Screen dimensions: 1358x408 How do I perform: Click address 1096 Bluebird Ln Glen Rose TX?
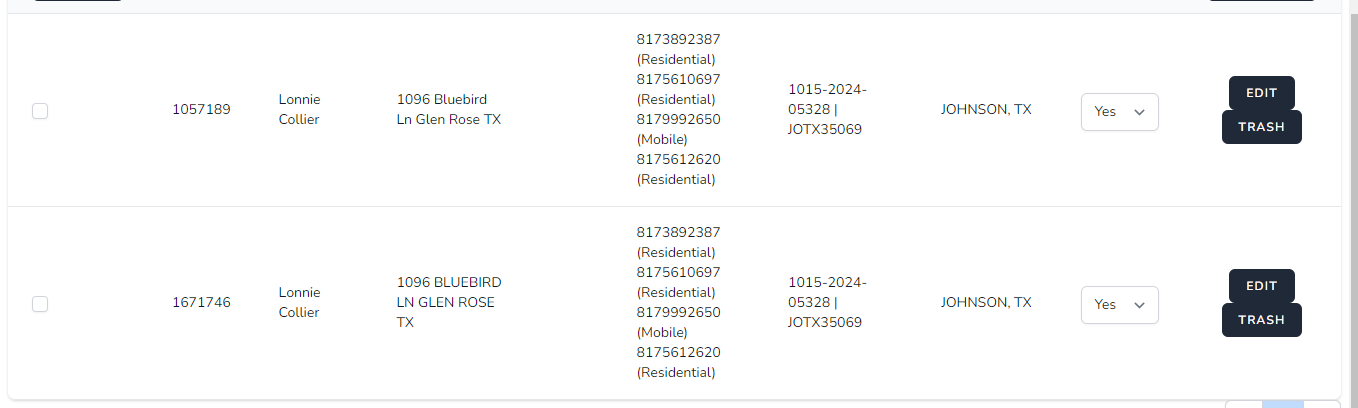[449, 110]
